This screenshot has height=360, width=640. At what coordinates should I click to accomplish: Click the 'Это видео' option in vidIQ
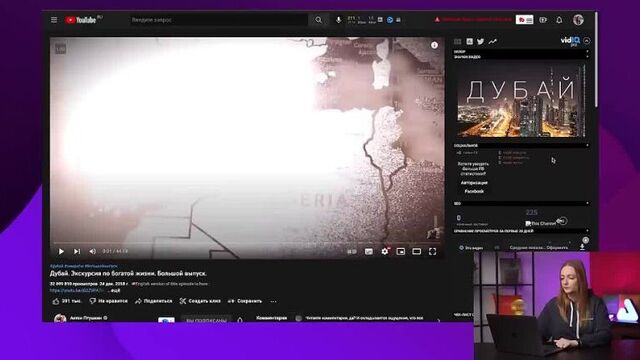pos(471,247)
